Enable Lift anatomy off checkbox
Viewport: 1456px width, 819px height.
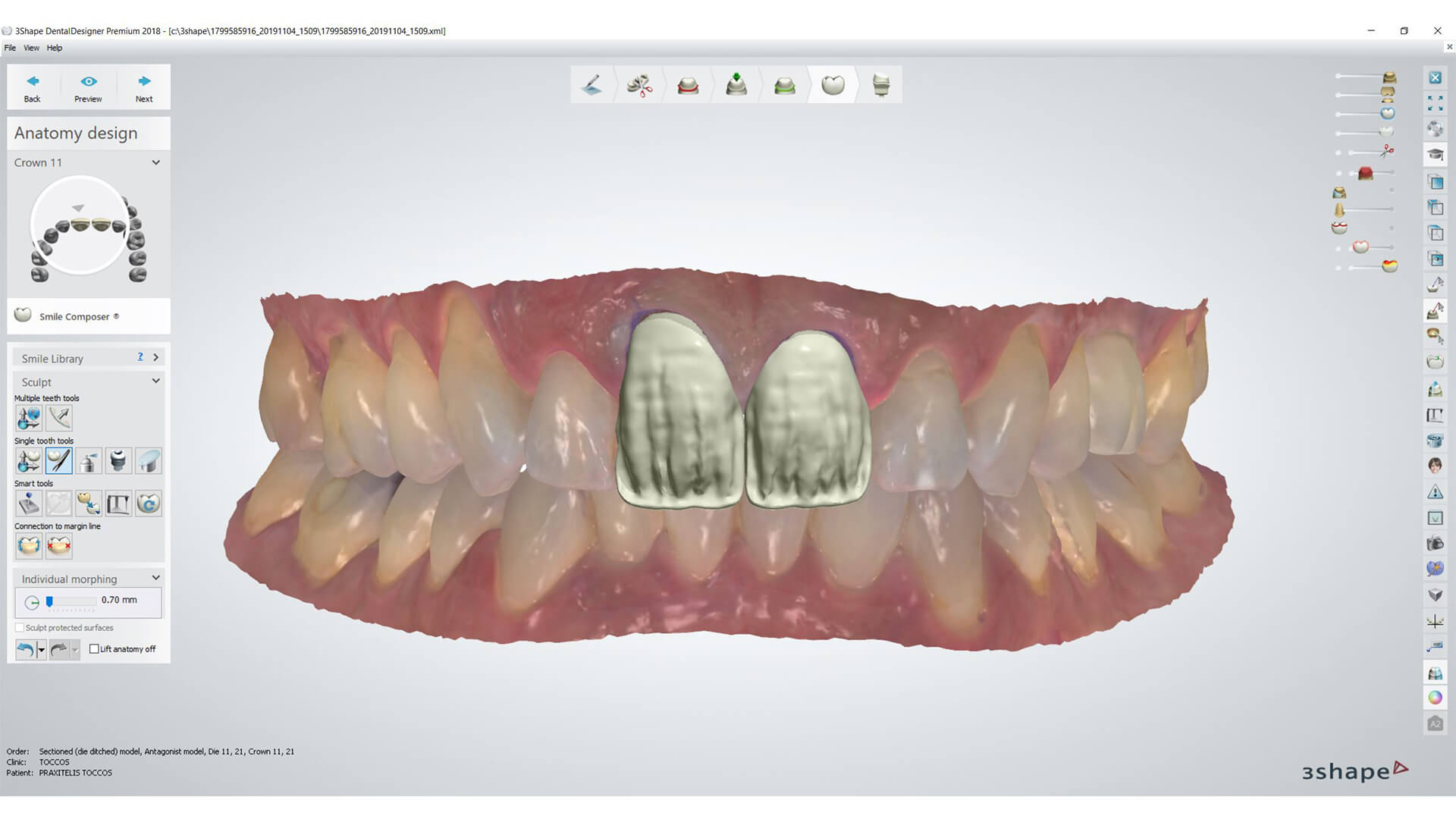pos(94,649)
